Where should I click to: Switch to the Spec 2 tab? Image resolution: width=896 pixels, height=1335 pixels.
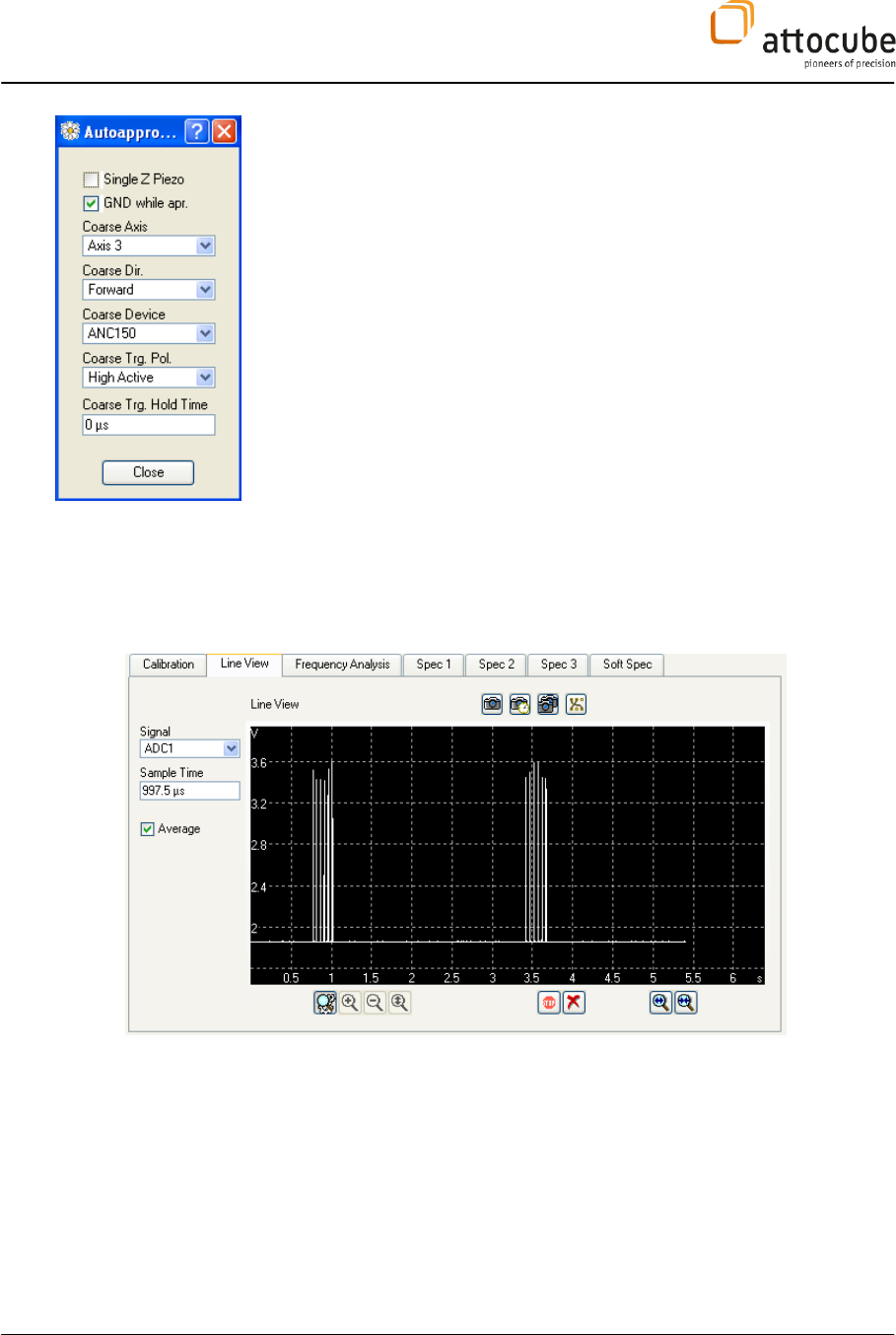coord(496,665)
